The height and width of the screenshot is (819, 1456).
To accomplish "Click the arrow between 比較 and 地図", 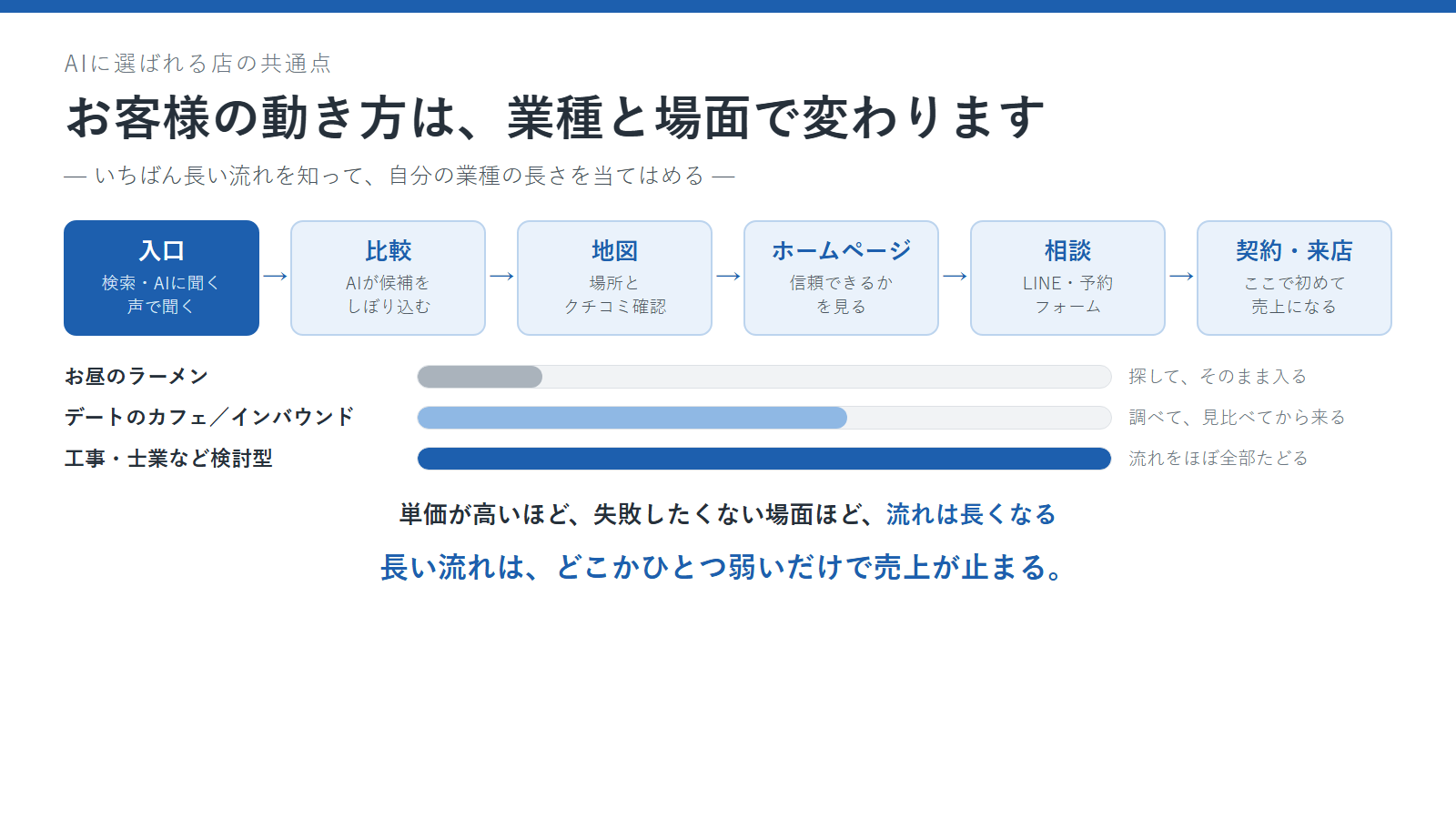I will (x=501, y=276).
